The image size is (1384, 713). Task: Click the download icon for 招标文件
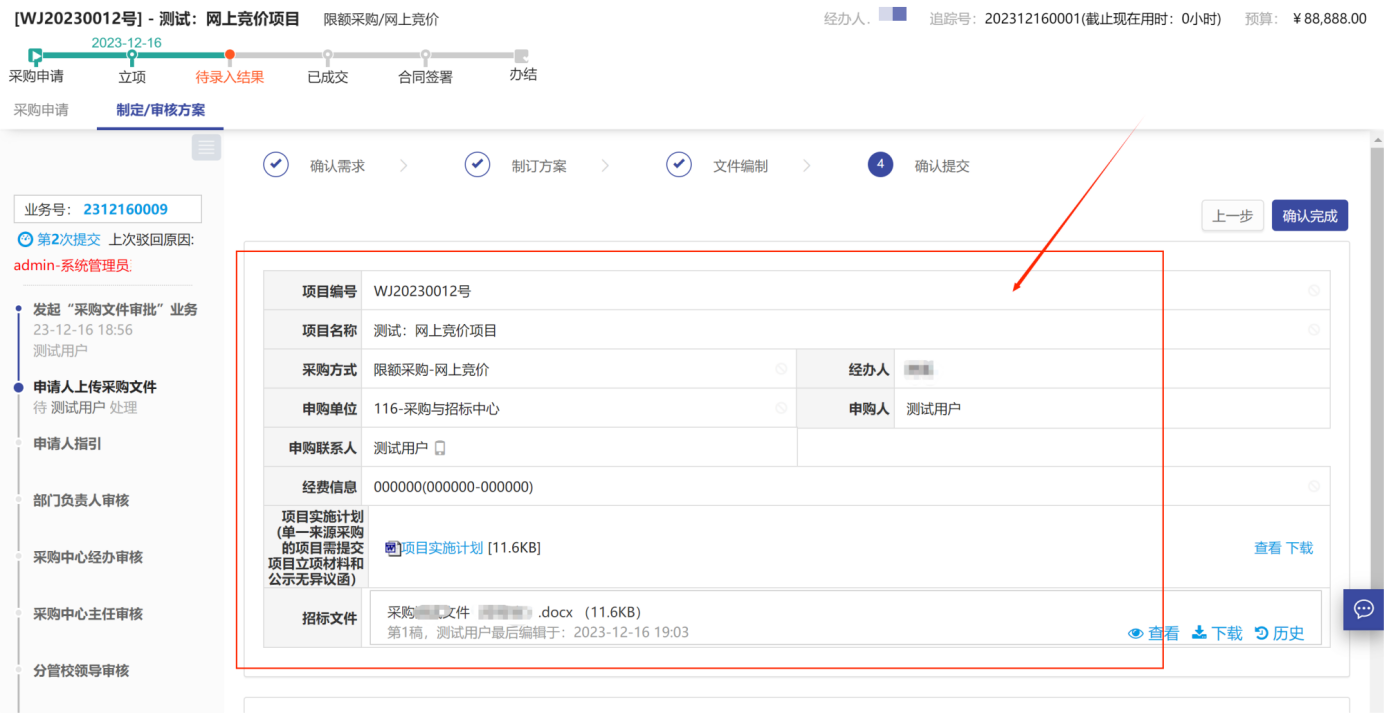coord(1199,633)
